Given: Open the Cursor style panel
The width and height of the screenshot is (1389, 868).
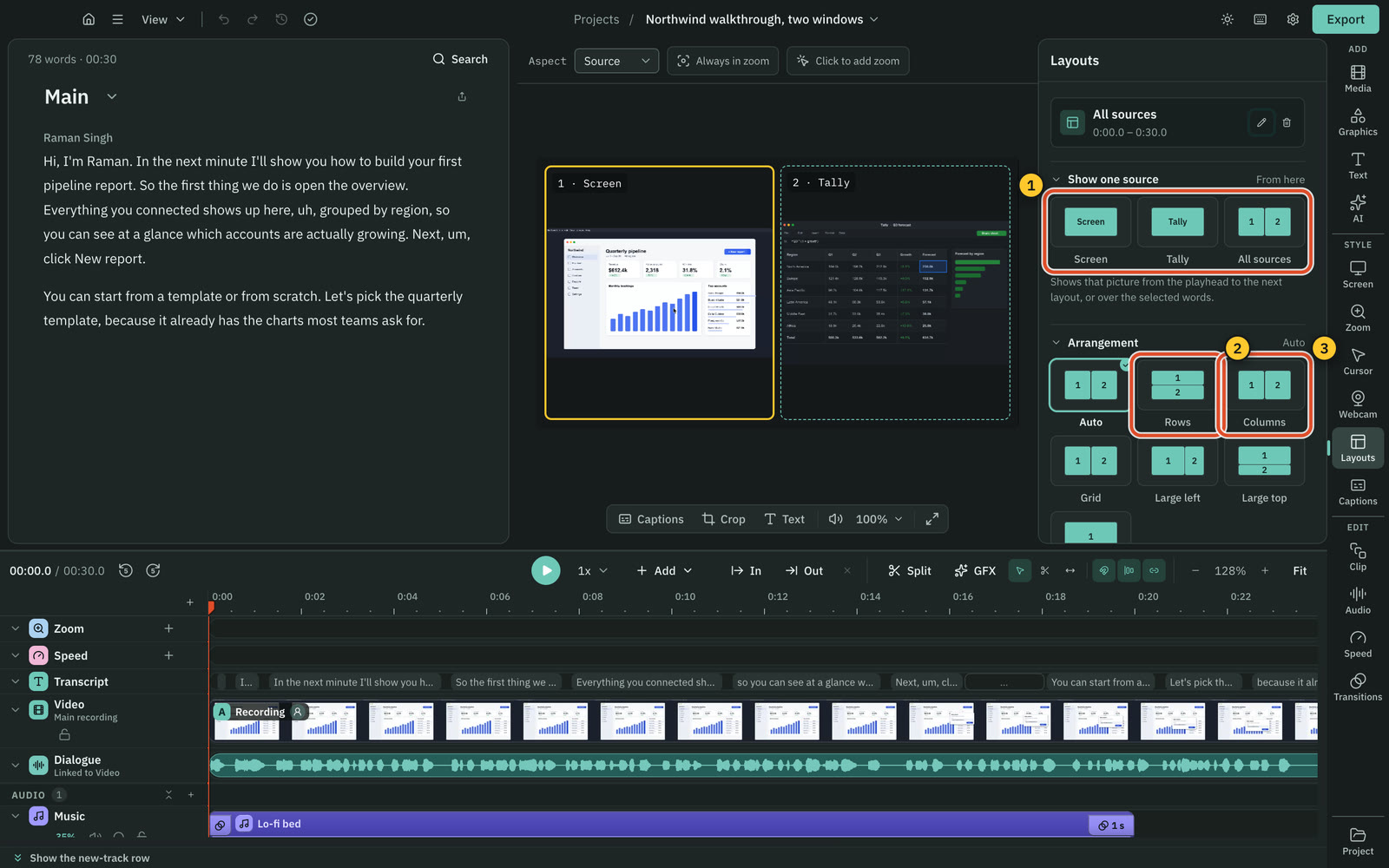Looking at the screenshot, I should (1358, 361).
